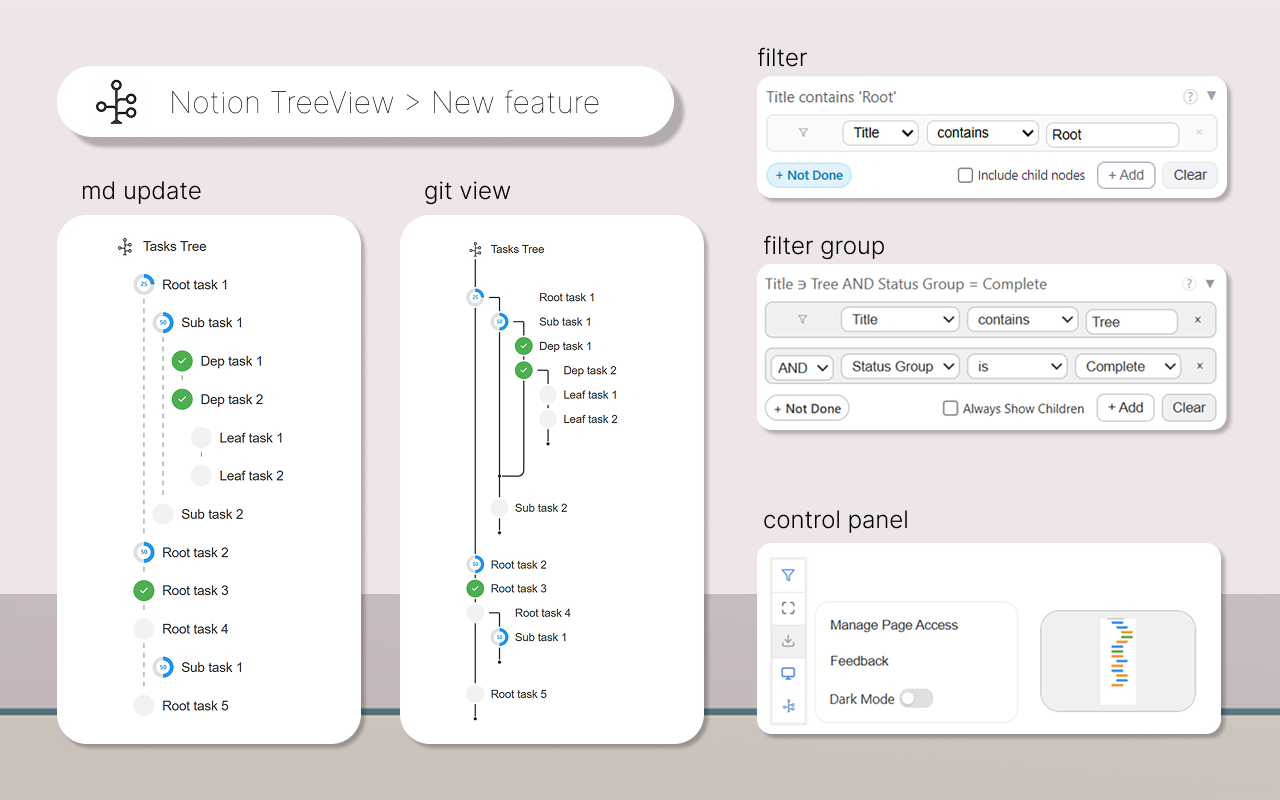Open Manage Page Access
The height and width of the screenshot is (800, 1280).
tap(893, 624)
